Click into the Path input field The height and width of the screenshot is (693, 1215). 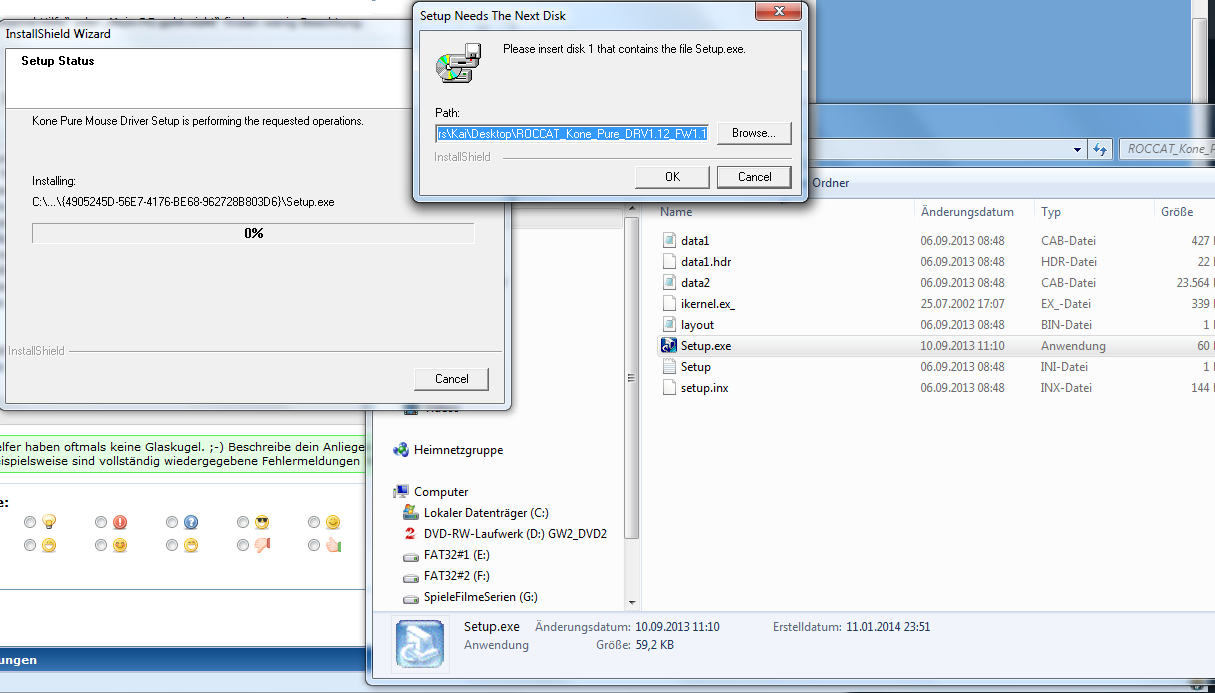tap(572, 133)
